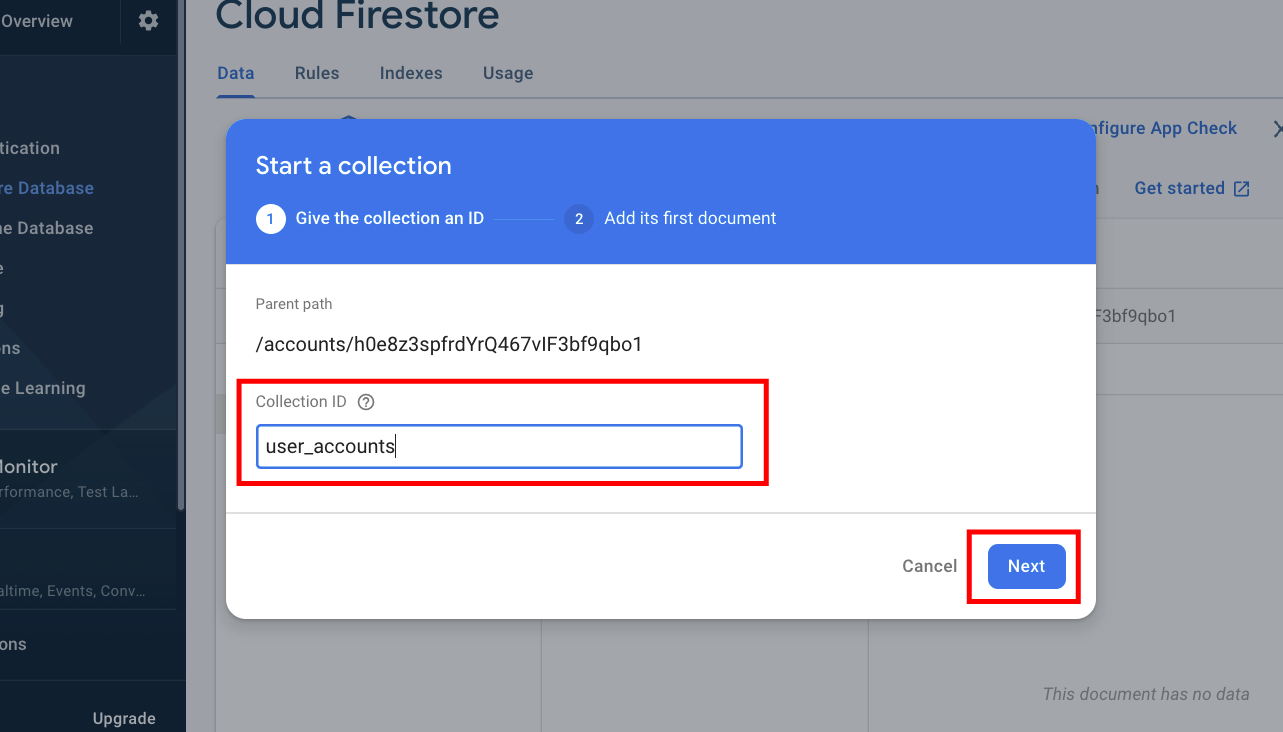Open the Indexes tab
This screenshot has width=1283, height=732.
click(411, 73)
